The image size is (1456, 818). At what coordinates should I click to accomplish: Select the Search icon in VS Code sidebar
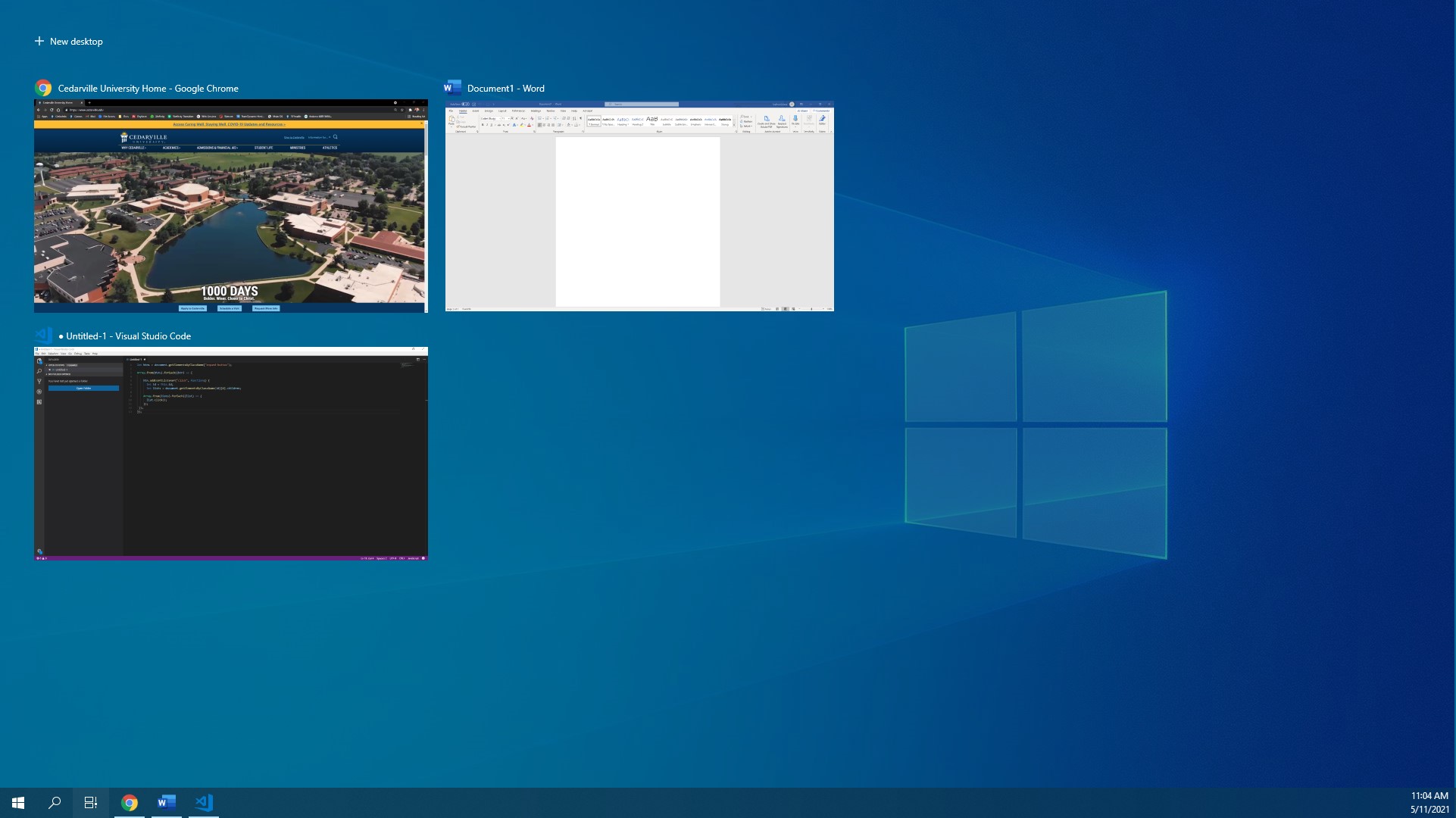(x=39, y=371)
